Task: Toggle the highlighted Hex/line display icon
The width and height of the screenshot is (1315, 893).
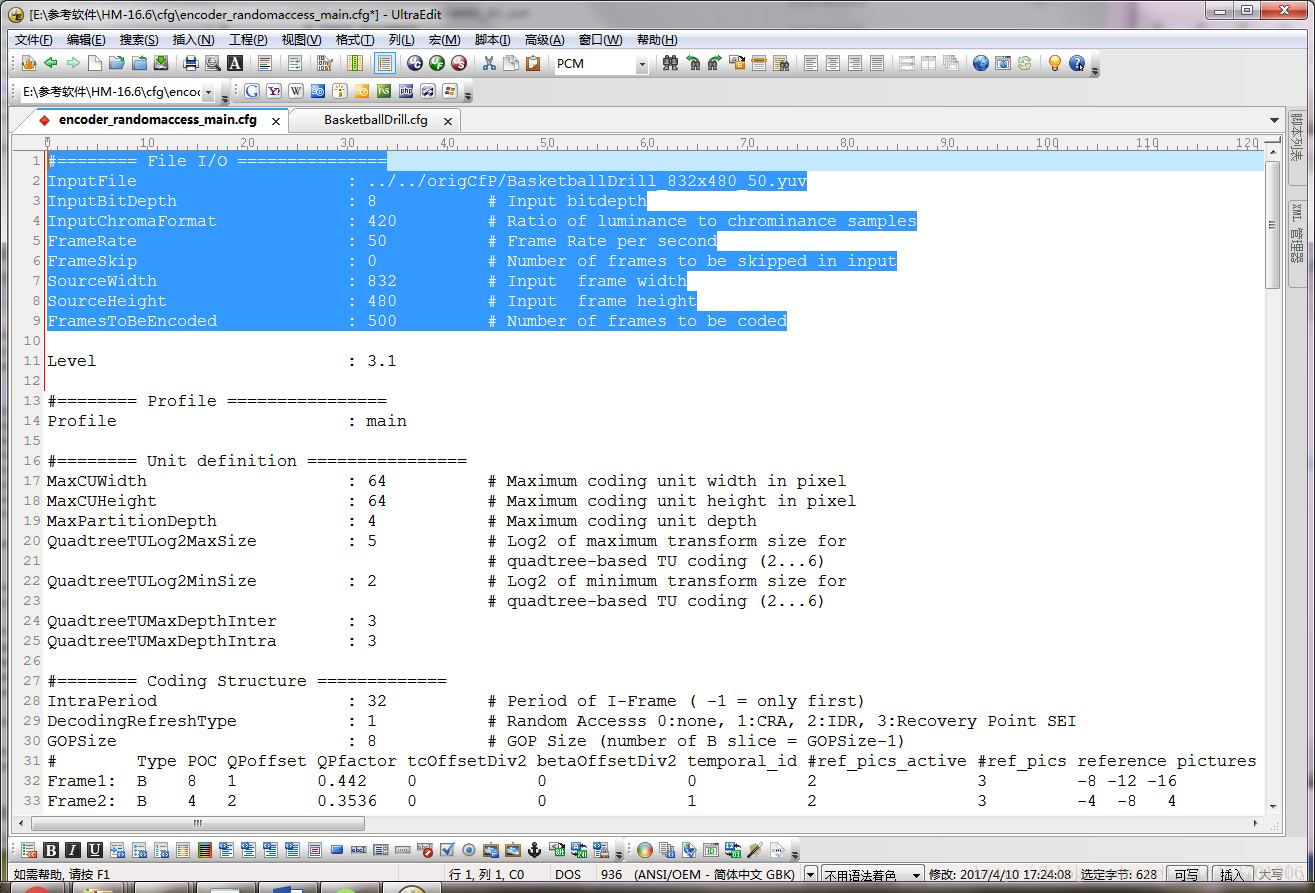Action: pos(384,63)
